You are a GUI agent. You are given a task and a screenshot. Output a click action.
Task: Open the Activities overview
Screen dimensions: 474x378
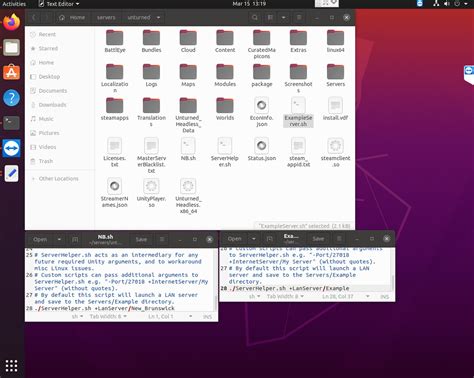tap(14, 4)
